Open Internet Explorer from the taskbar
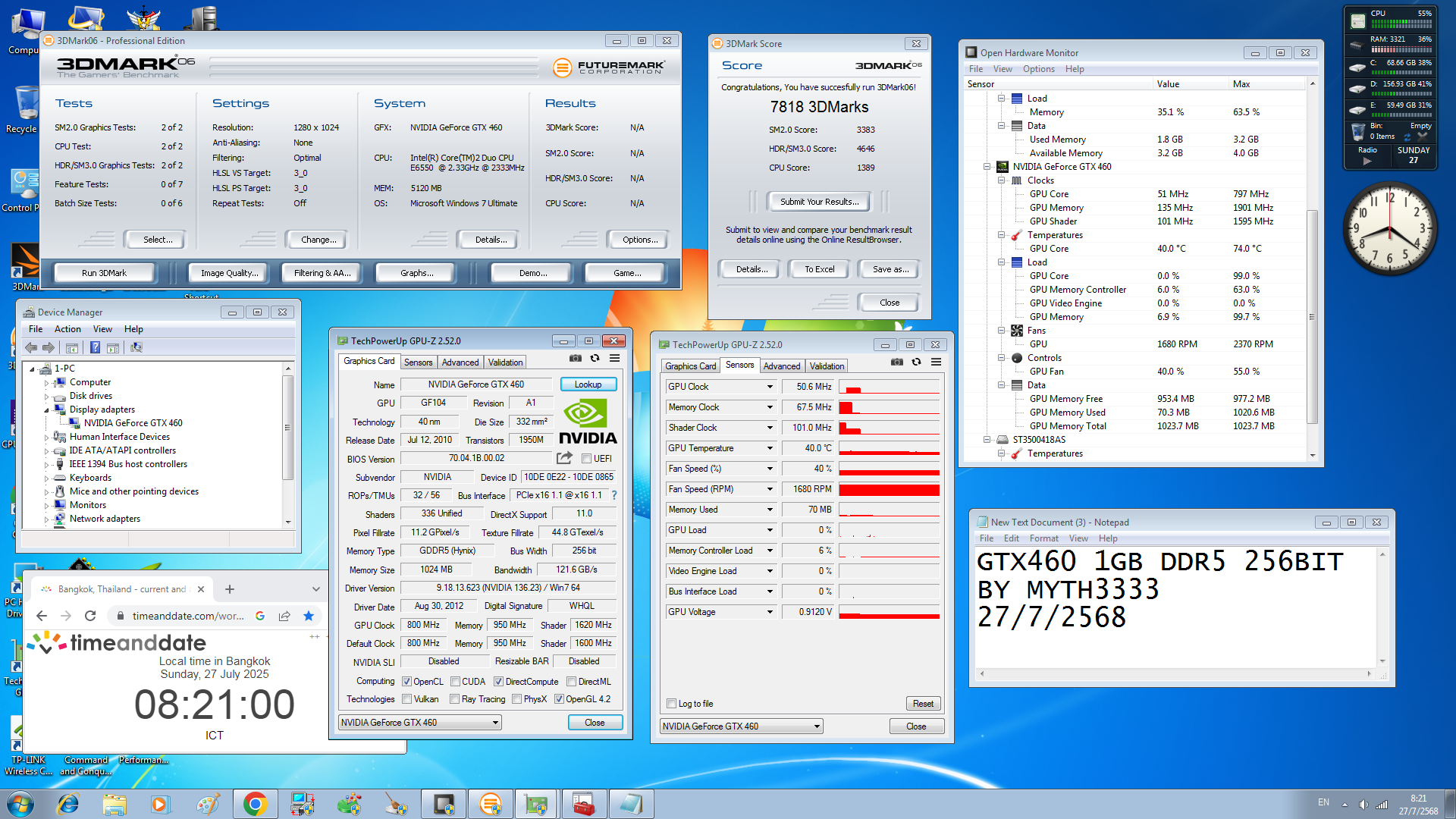The width and height of the screenshot is (1456, 819). (67, 804)
